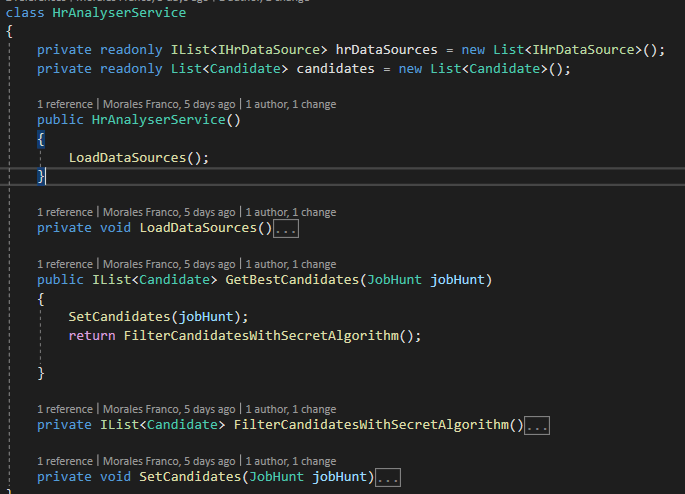Open '1 author, 1 change' above the constructor
The image size is (685, 494).
click(291, 104)
